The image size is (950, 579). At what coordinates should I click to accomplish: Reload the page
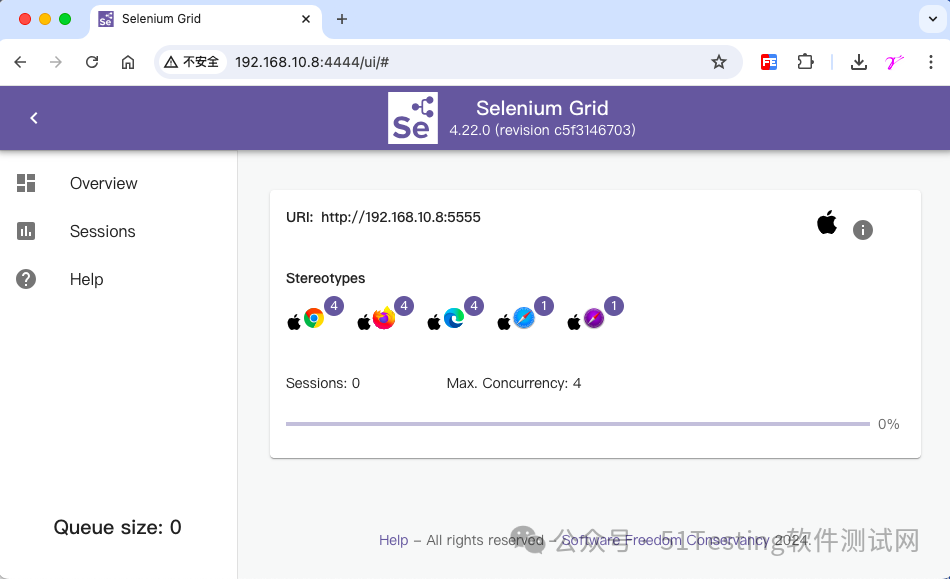pyautogui.click(x=92, y=62)
